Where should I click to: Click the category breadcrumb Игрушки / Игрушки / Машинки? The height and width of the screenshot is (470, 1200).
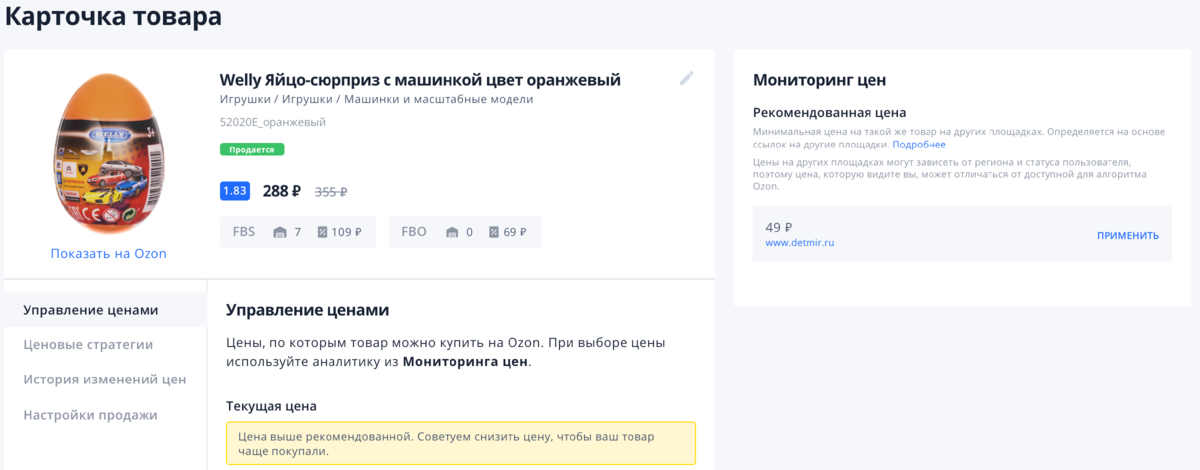(x=376, y=99)
